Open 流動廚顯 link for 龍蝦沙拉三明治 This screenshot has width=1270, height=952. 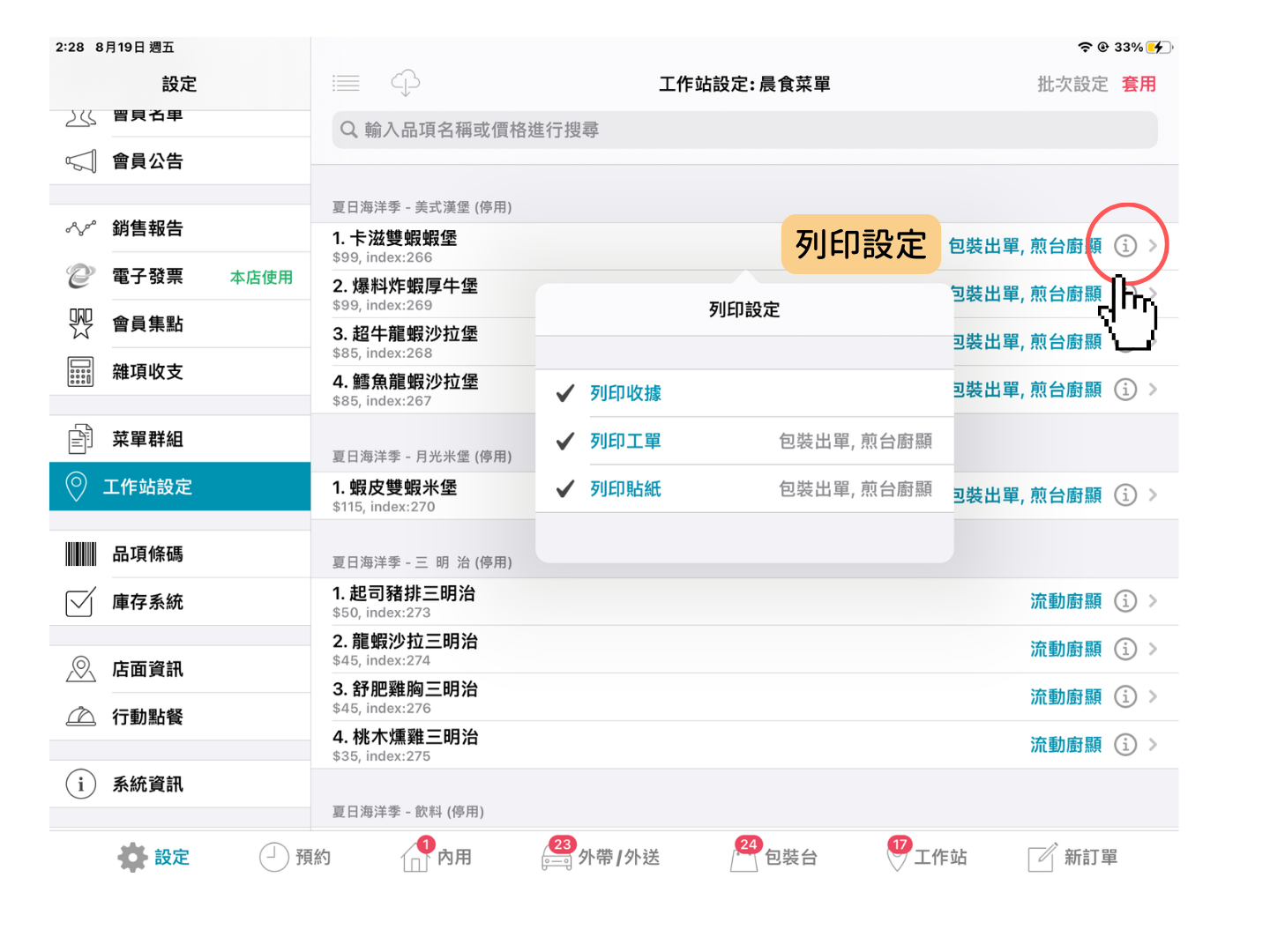[1065, 650]
